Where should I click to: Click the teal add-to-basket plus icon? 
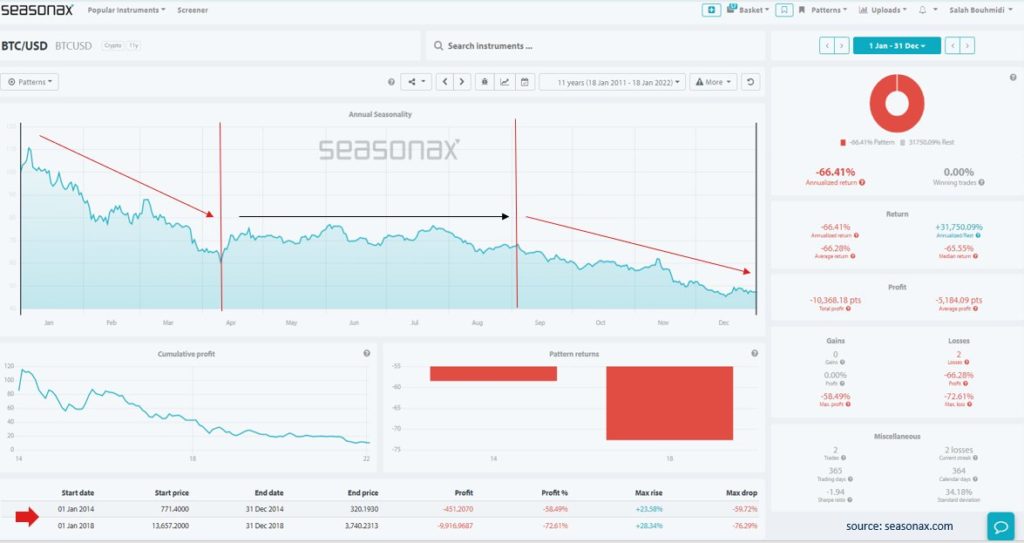711,10
